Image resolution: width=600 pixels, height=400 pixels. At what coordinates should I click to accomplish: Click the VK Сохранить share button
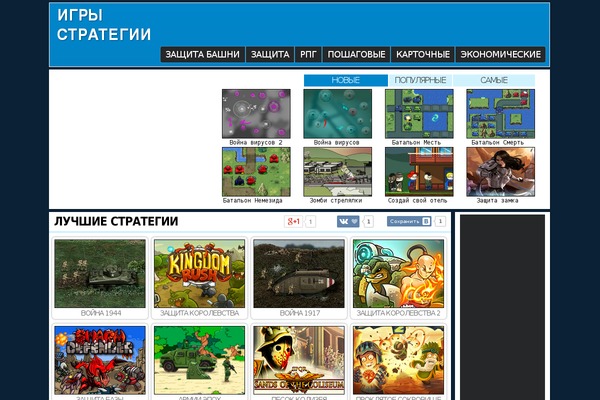[409, 221]
